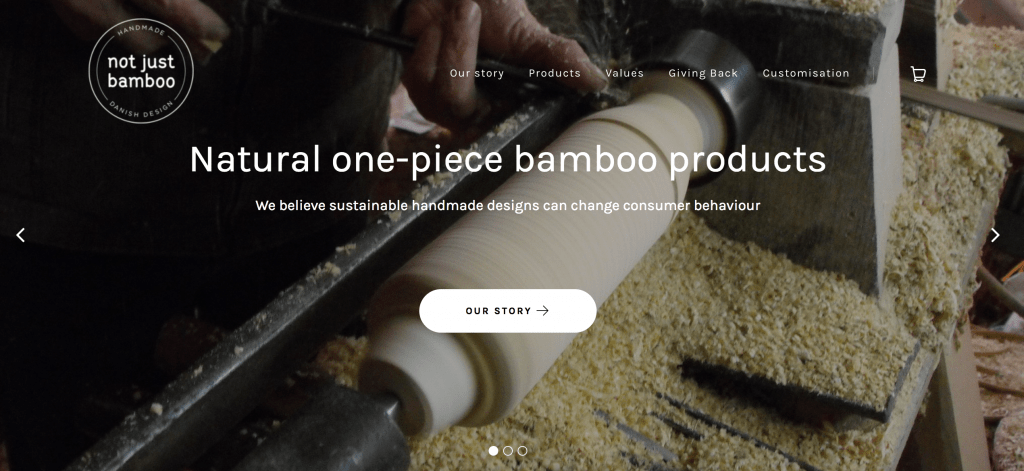Open the Products menu item
Image resolution: width=1024 pixels, height=471 pixels.
[554, 73]
